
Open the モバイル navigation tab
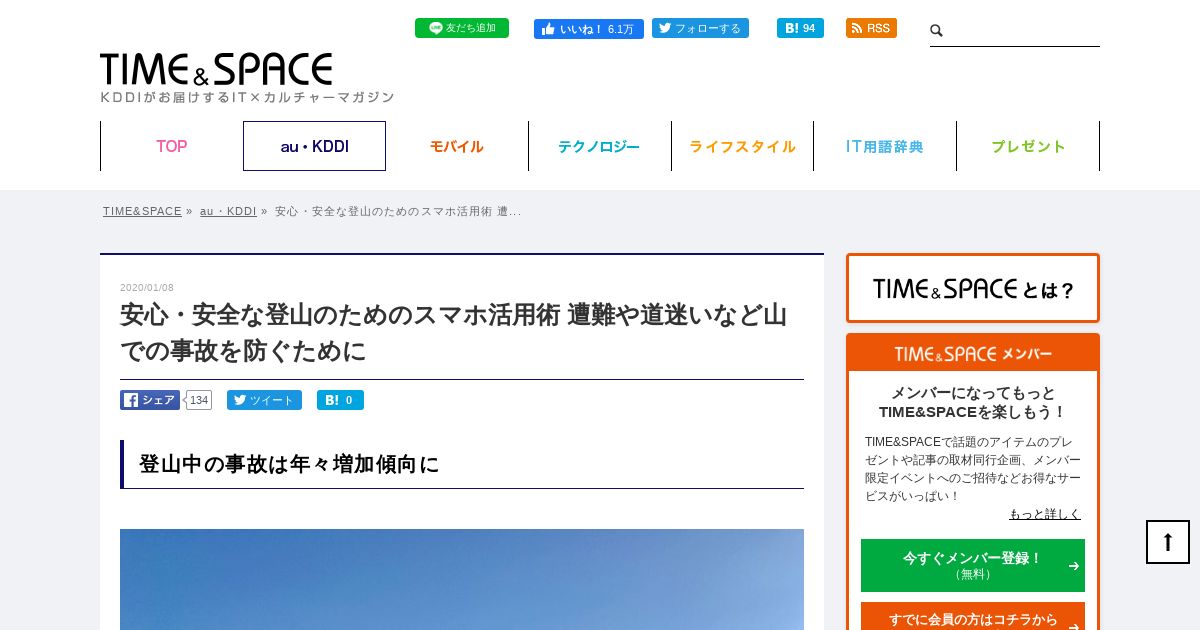(457, 146)
